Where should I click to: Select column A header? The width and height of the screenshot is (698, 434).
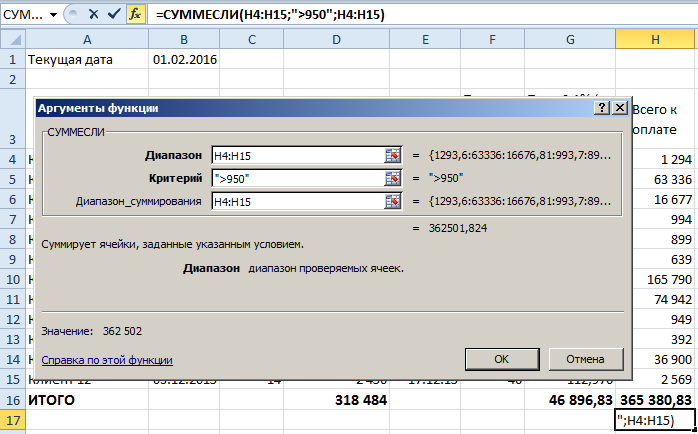point(87,40)
